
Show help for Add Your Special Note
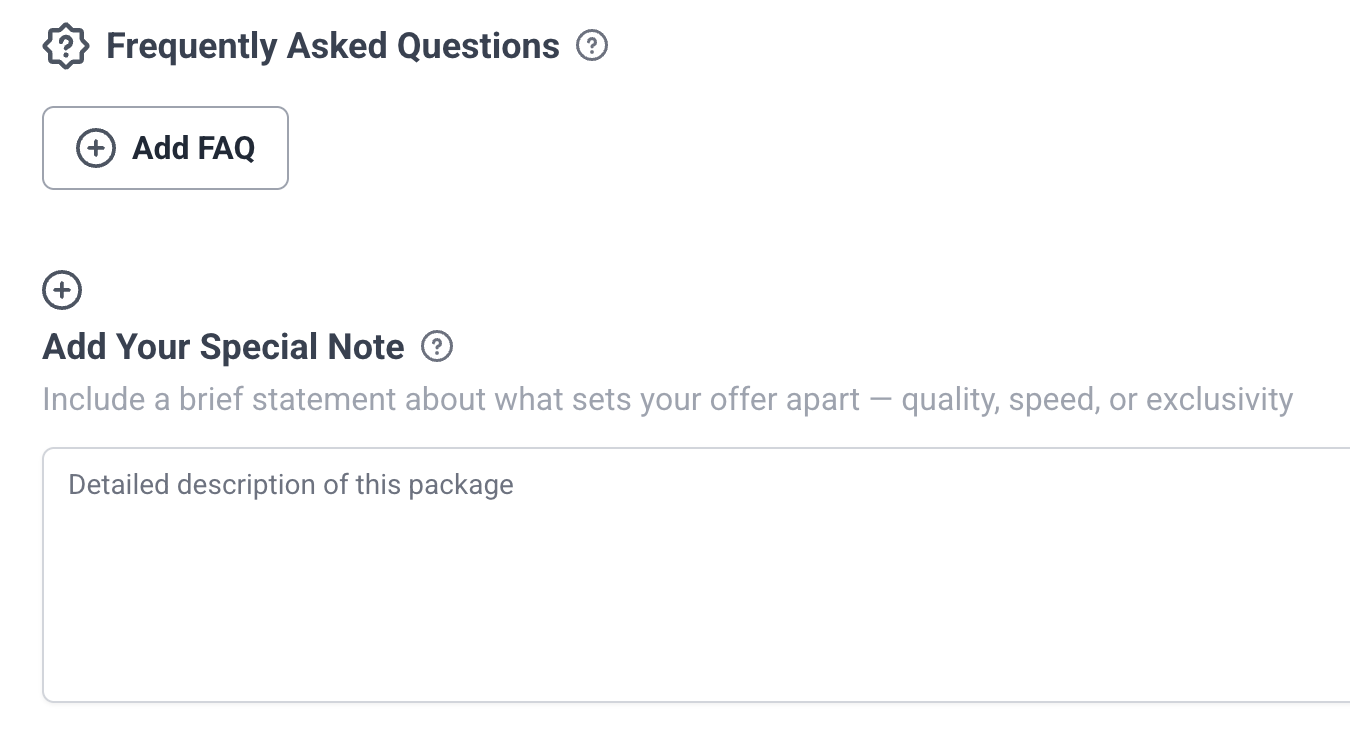(437, 347)
